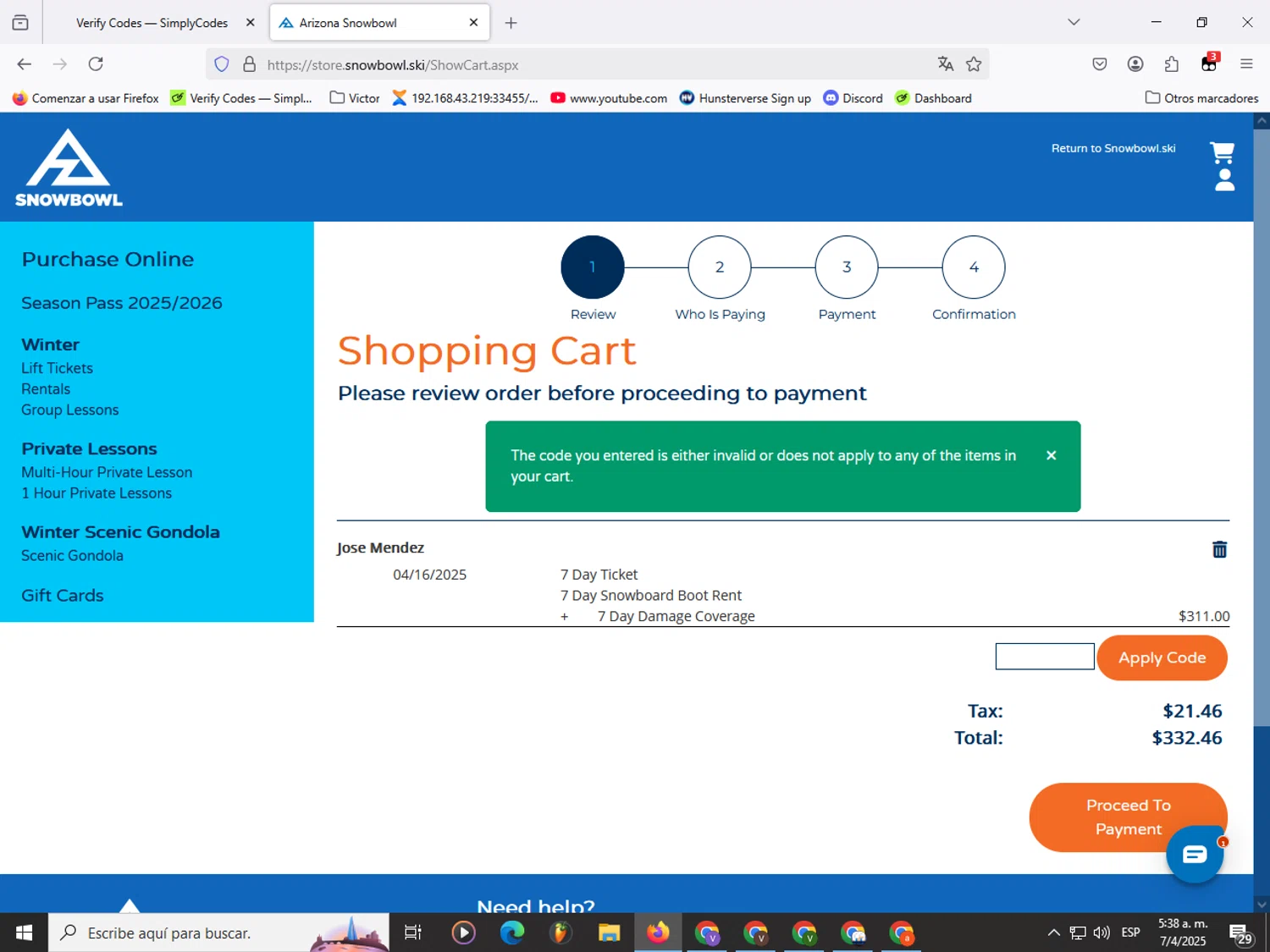The image size is (1270, 952).
Task: Open the 192.168.43.219 bookmark
Action: pos(465,98)
